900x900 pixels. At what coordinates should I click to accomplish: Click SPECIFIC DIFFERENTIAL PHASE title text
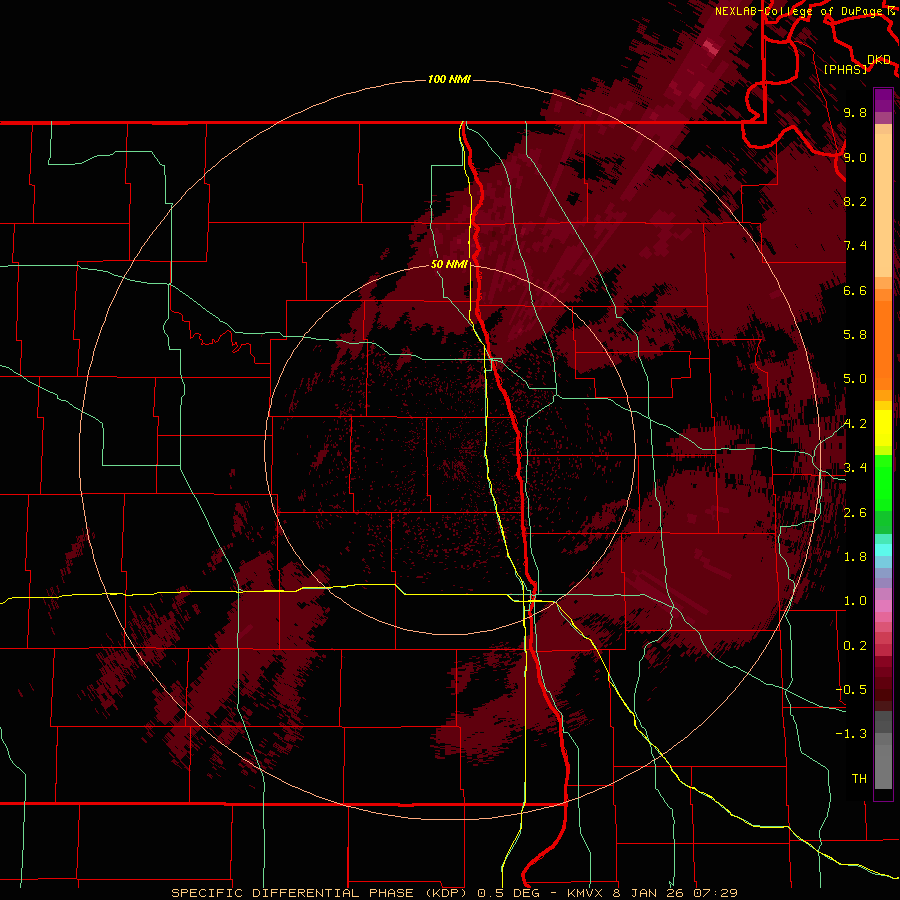pyautogui.click(x=292, y=893)
